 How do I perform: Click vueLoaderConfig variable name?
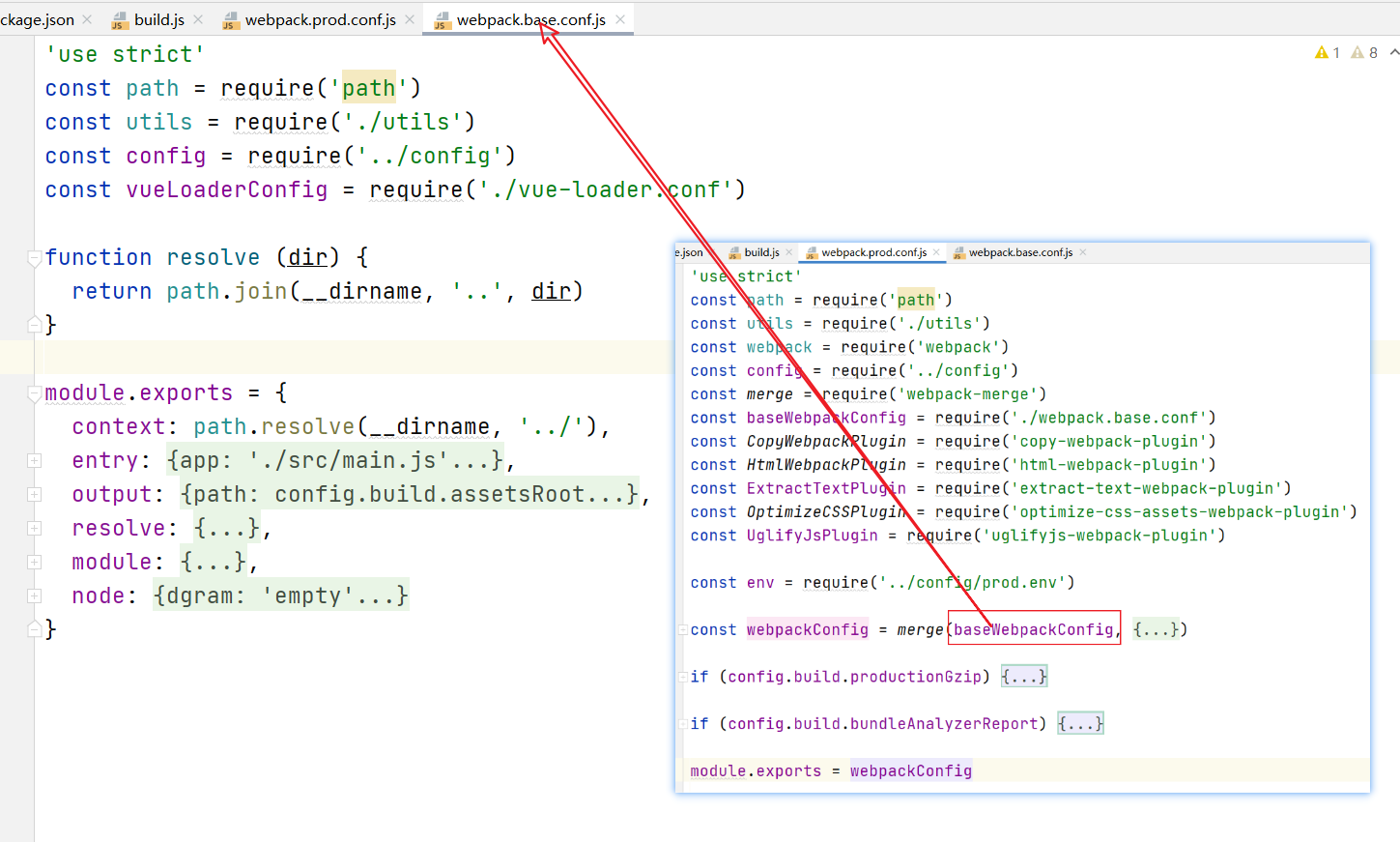[227, 189]
